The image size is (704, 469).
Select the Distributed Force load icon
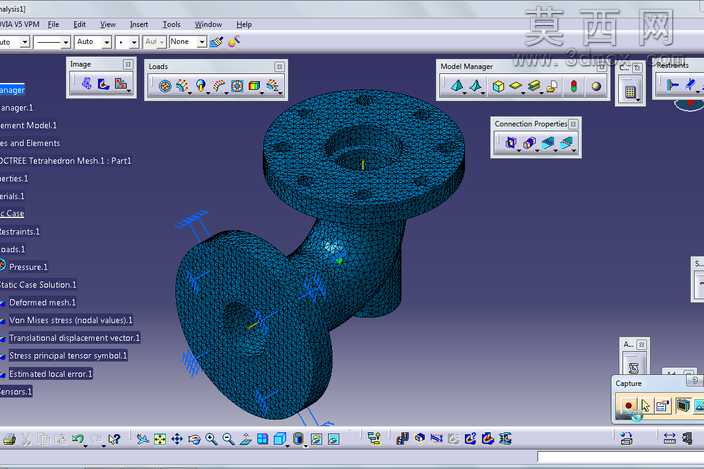pos(182,86)
